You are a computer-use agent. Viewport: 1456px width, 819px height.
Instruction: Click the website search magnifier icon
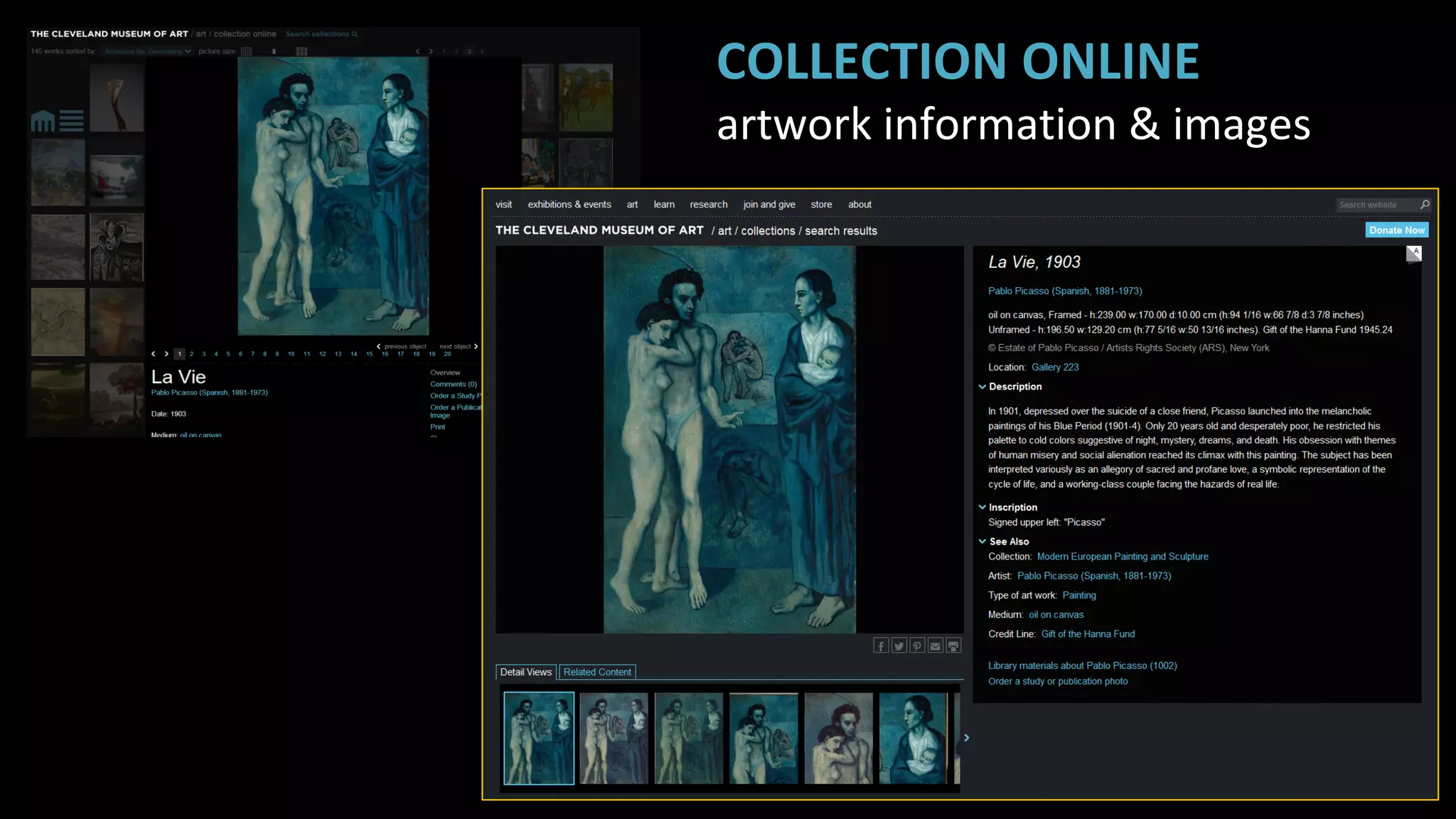click(x=1425, y=205)
